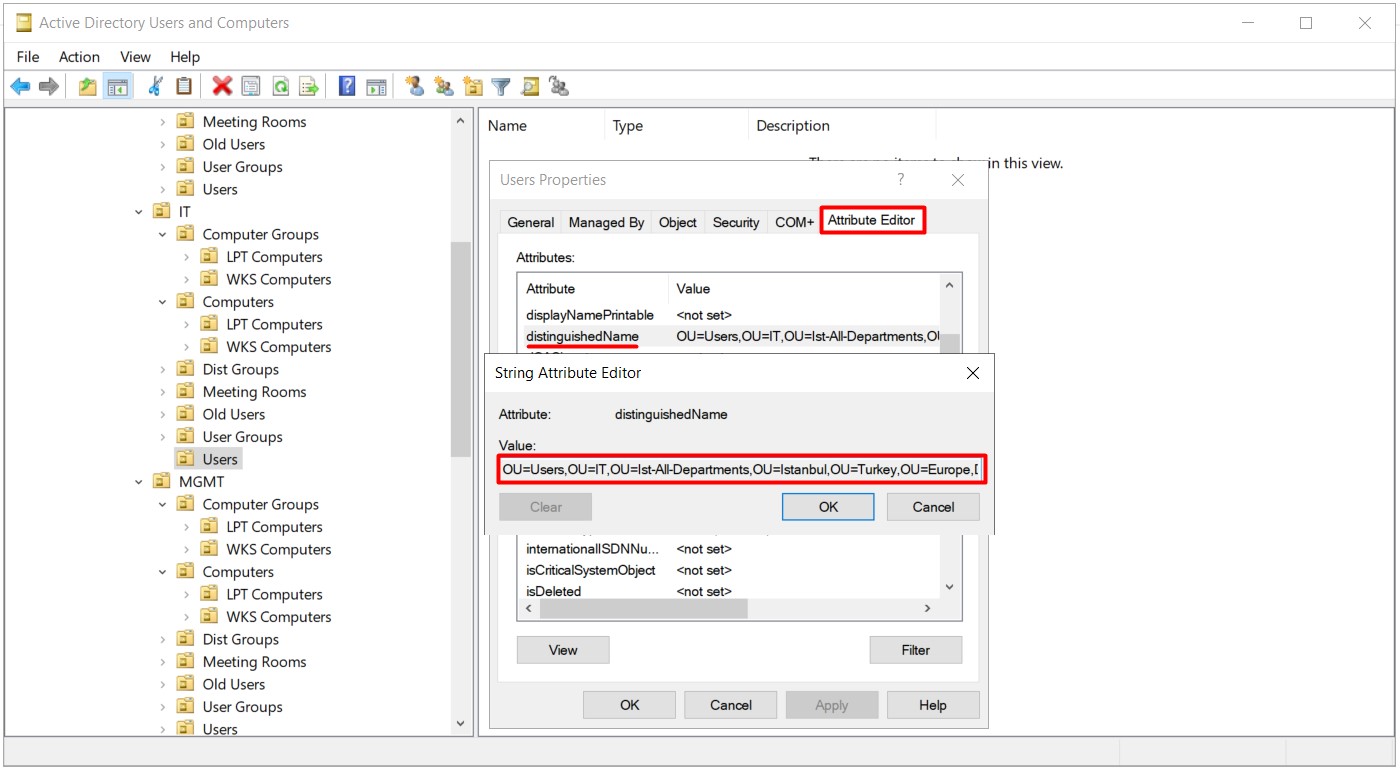Click the Type column header
Screen dimensions: 1400x770
tap(676, 126)
